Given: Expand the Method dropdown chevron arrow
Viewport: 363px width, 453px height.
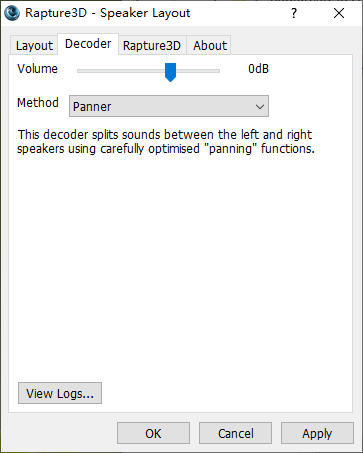Looking at the screenshot, I should 260,107.
